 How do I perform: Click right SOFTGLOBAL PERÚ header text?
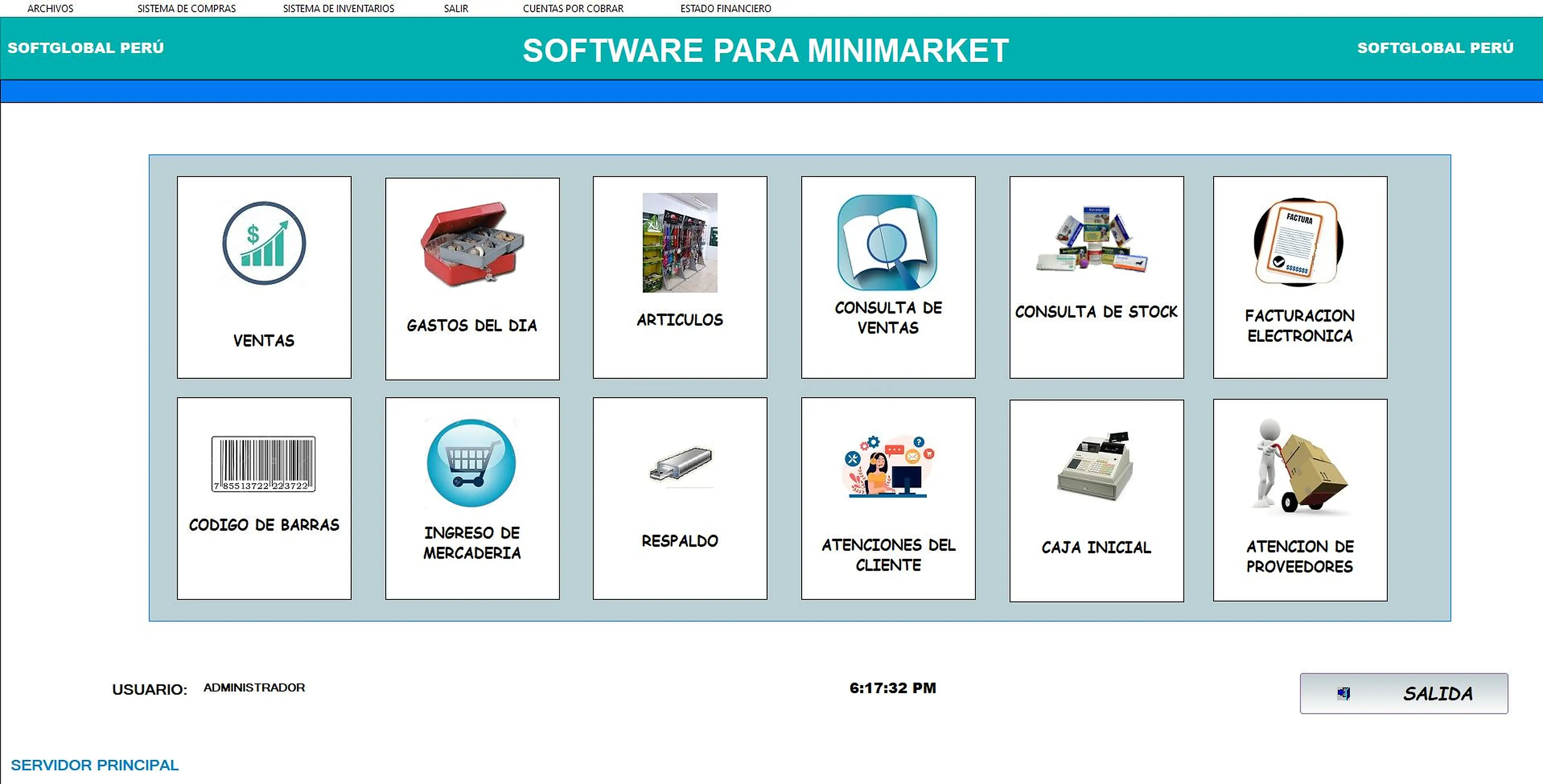[1435, 48]
